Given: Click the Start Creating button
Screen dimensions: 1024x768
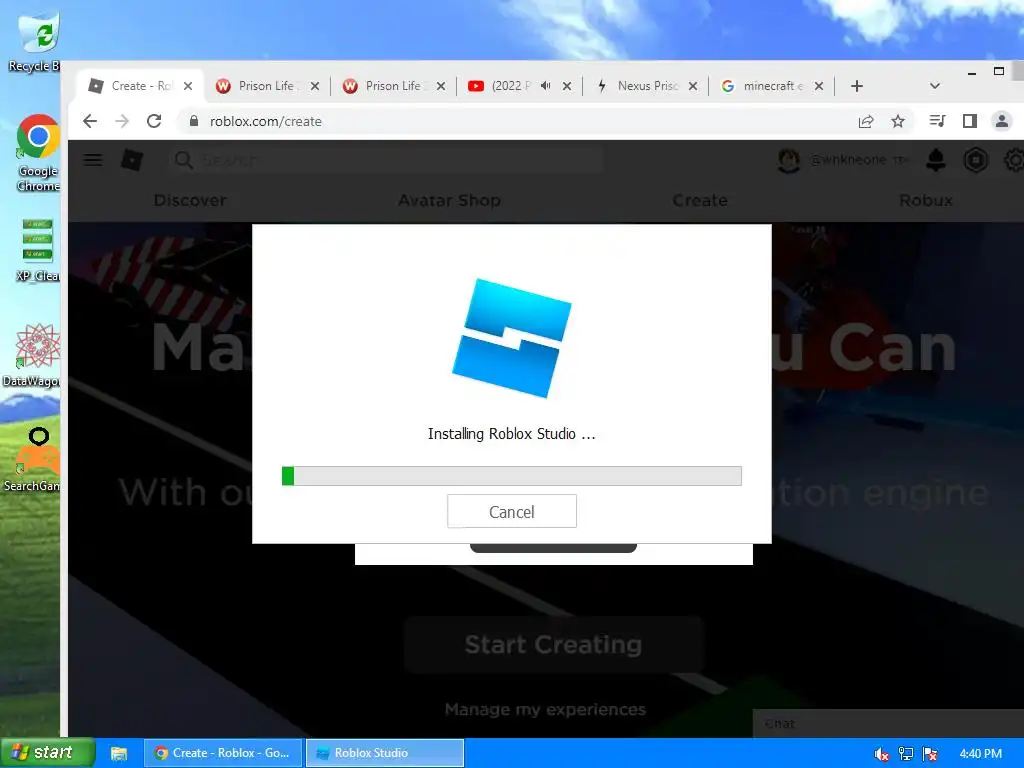Looking at the screenshot, I should (553, 645).
